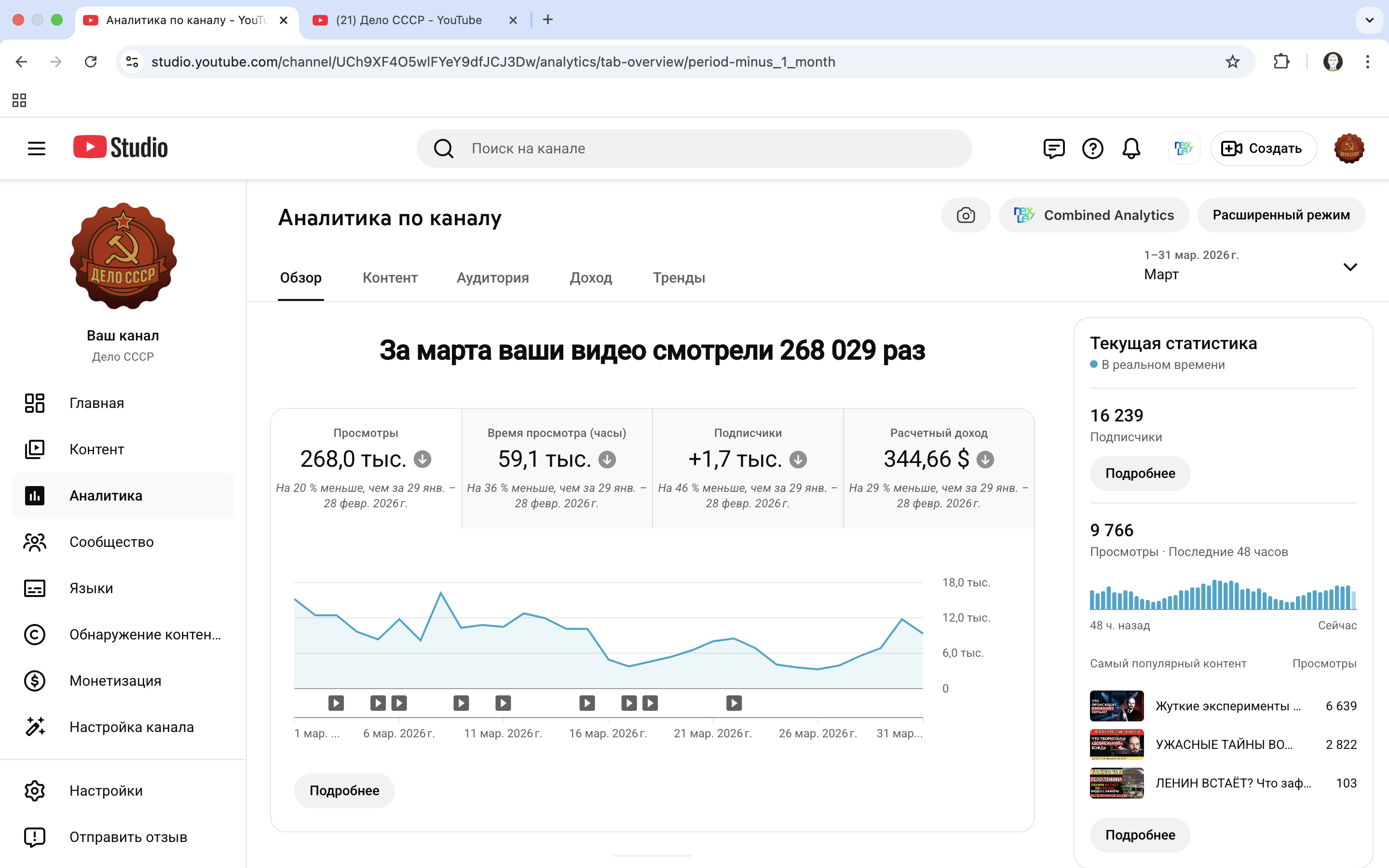Screen dimensions: 1389x868
Task: Bookmark this page with the star icon
Action: coord(1232,61)
